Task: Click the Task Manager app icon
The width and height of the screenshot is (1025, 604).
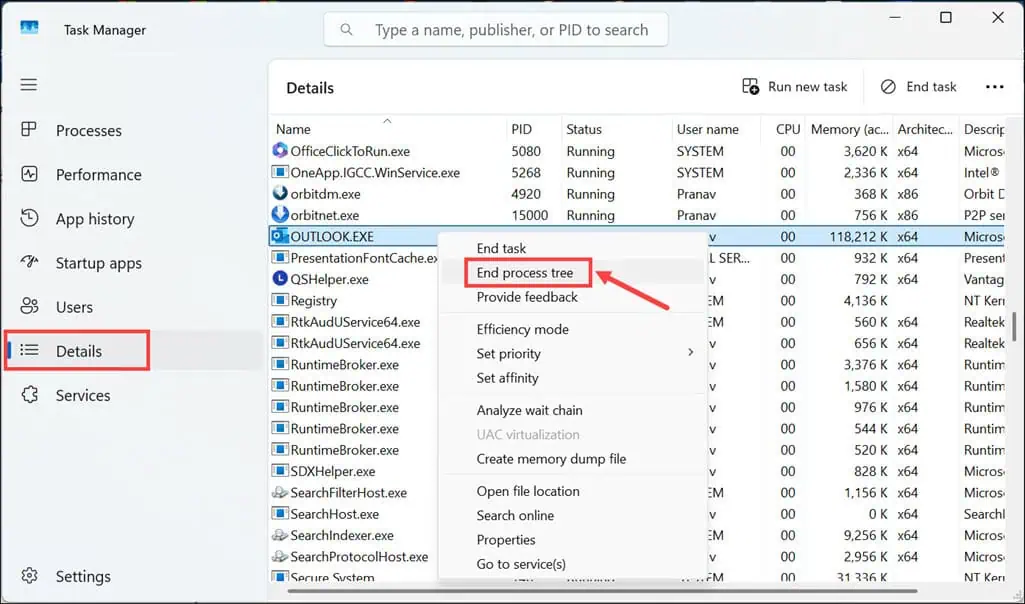Action: (x=29, y=29)
